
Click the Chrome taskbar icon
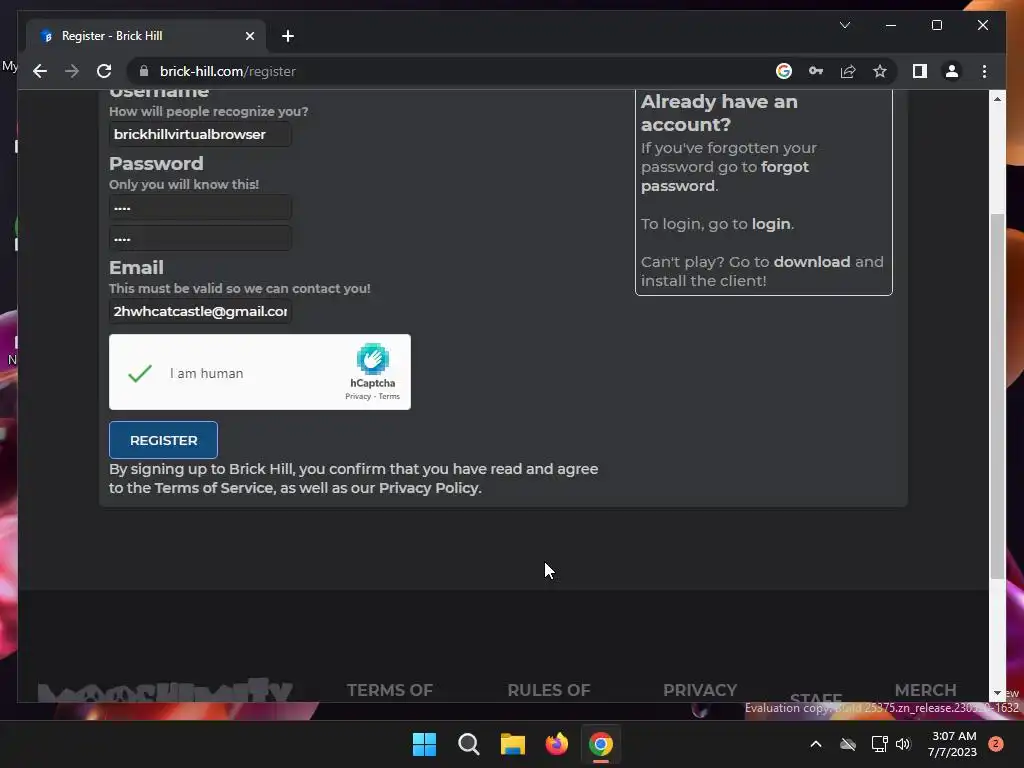point(601,744)
